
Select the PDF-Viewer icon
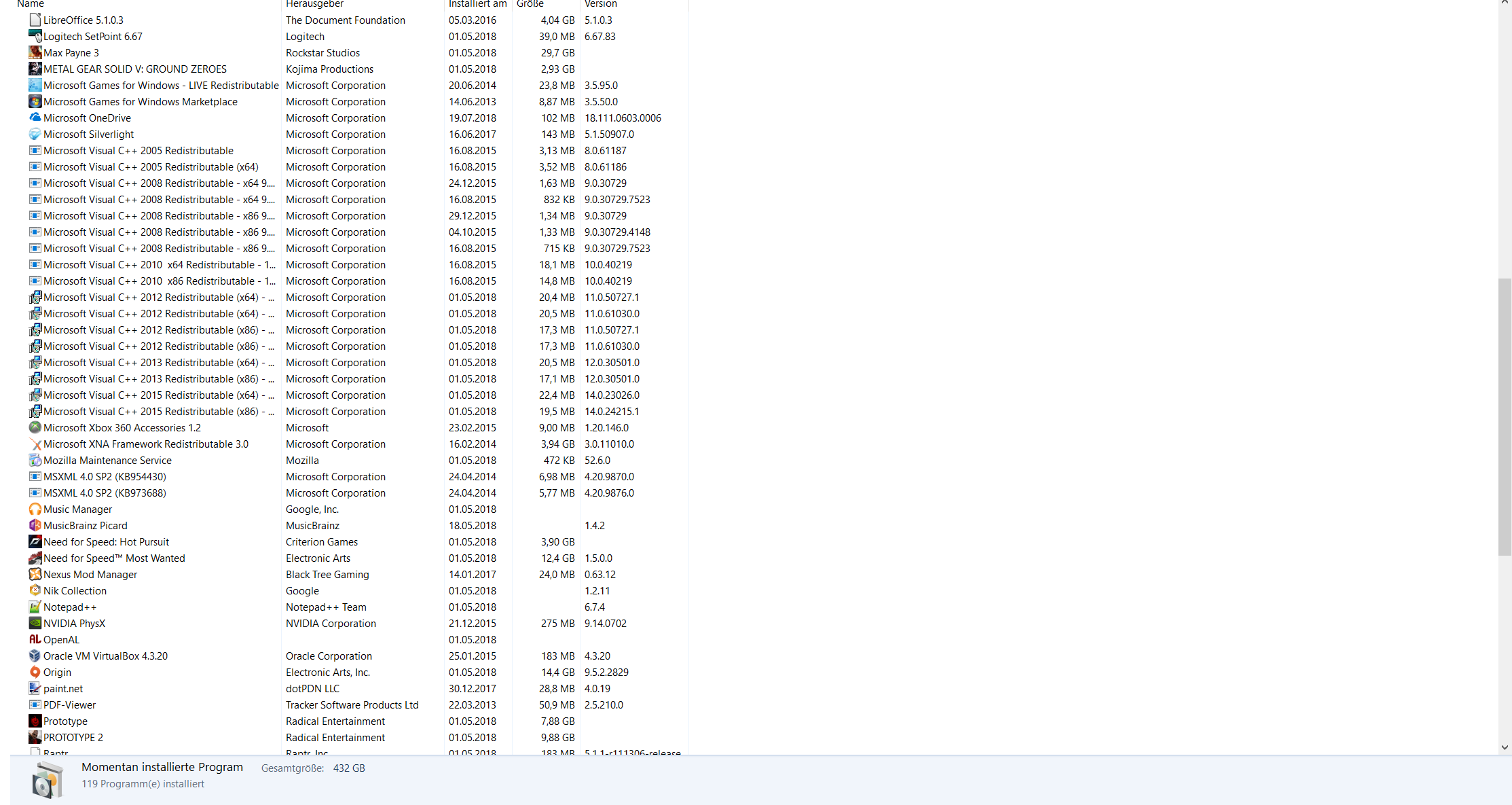point(35,704)
